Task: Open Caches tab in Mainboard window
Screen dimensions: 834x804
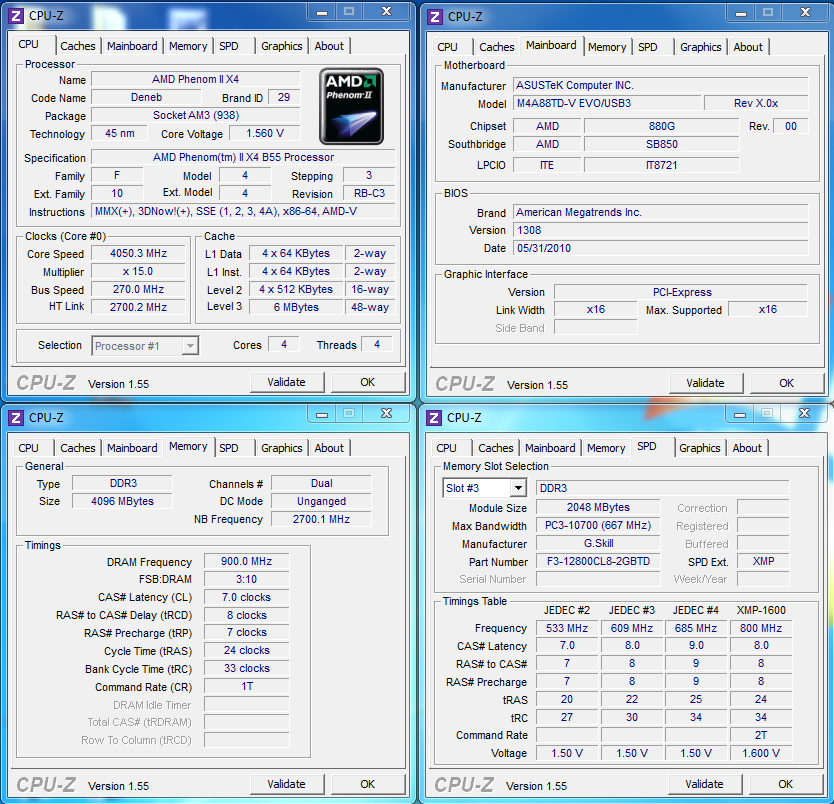Action: (x=497, y=47)
